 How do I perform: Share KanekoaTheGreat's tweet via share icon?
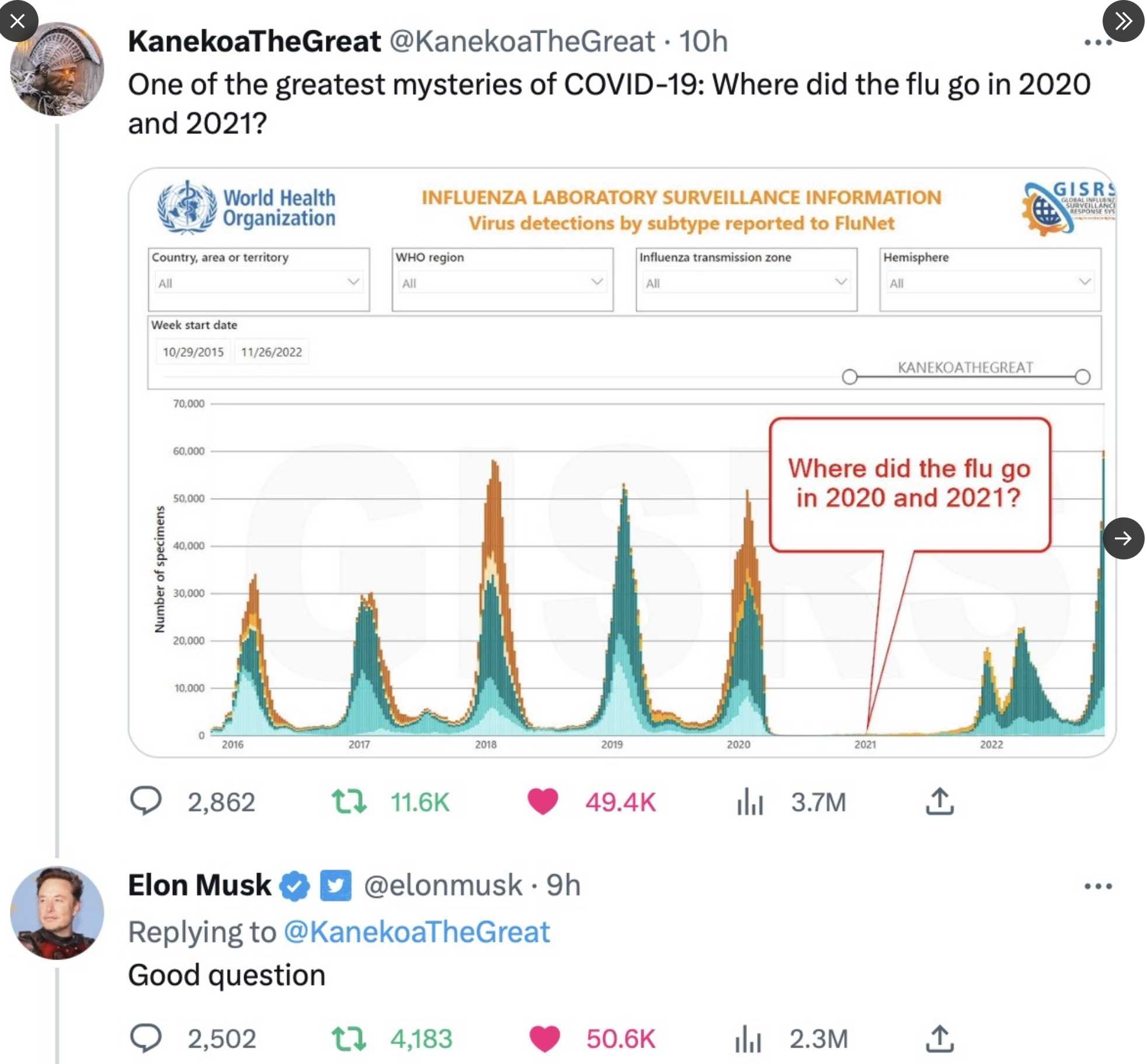tap(939, 801)
